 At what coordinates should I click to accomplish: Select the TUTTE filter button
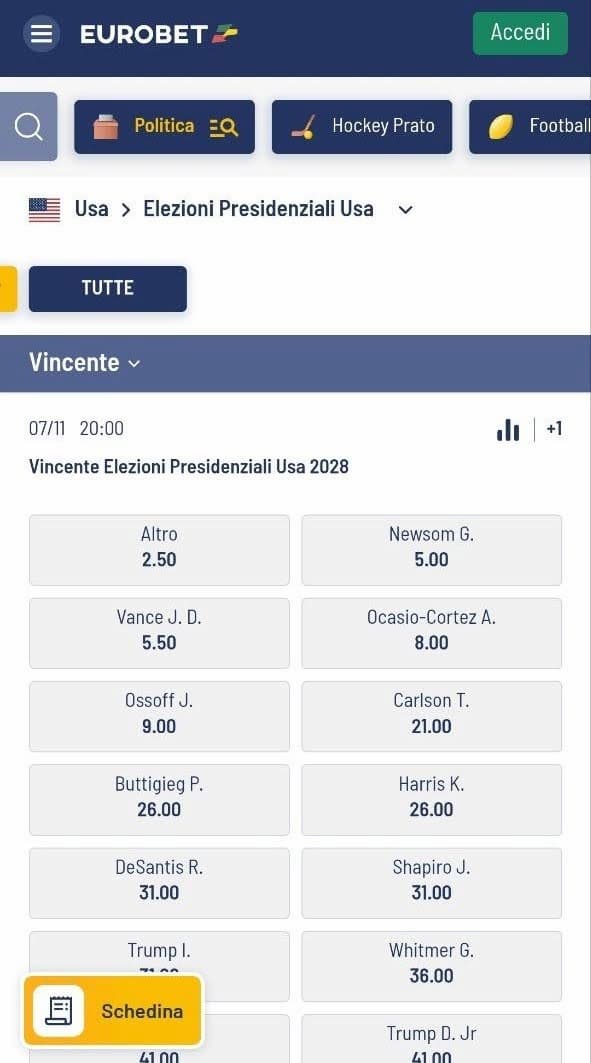point(108,289)
